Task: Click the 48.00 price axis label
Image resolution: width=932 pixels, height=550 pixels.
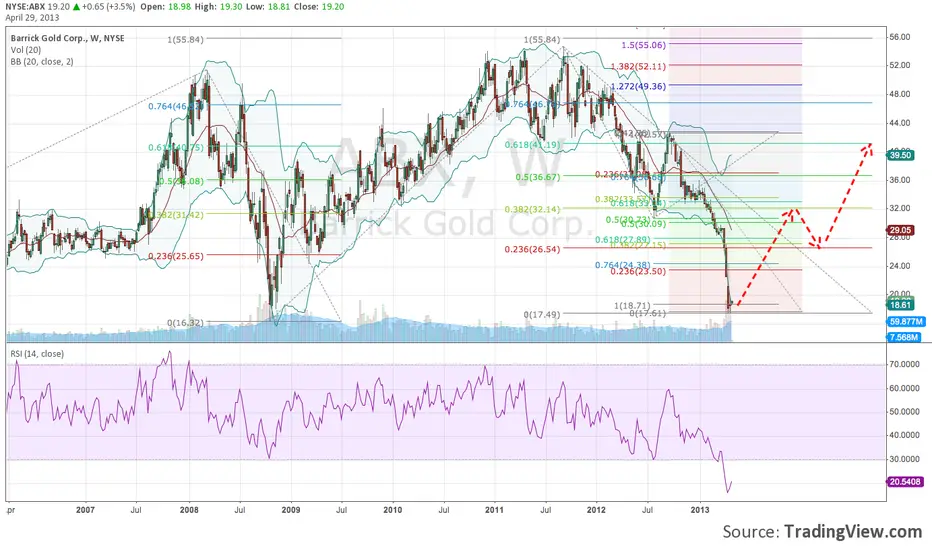Action: (900, 94)
